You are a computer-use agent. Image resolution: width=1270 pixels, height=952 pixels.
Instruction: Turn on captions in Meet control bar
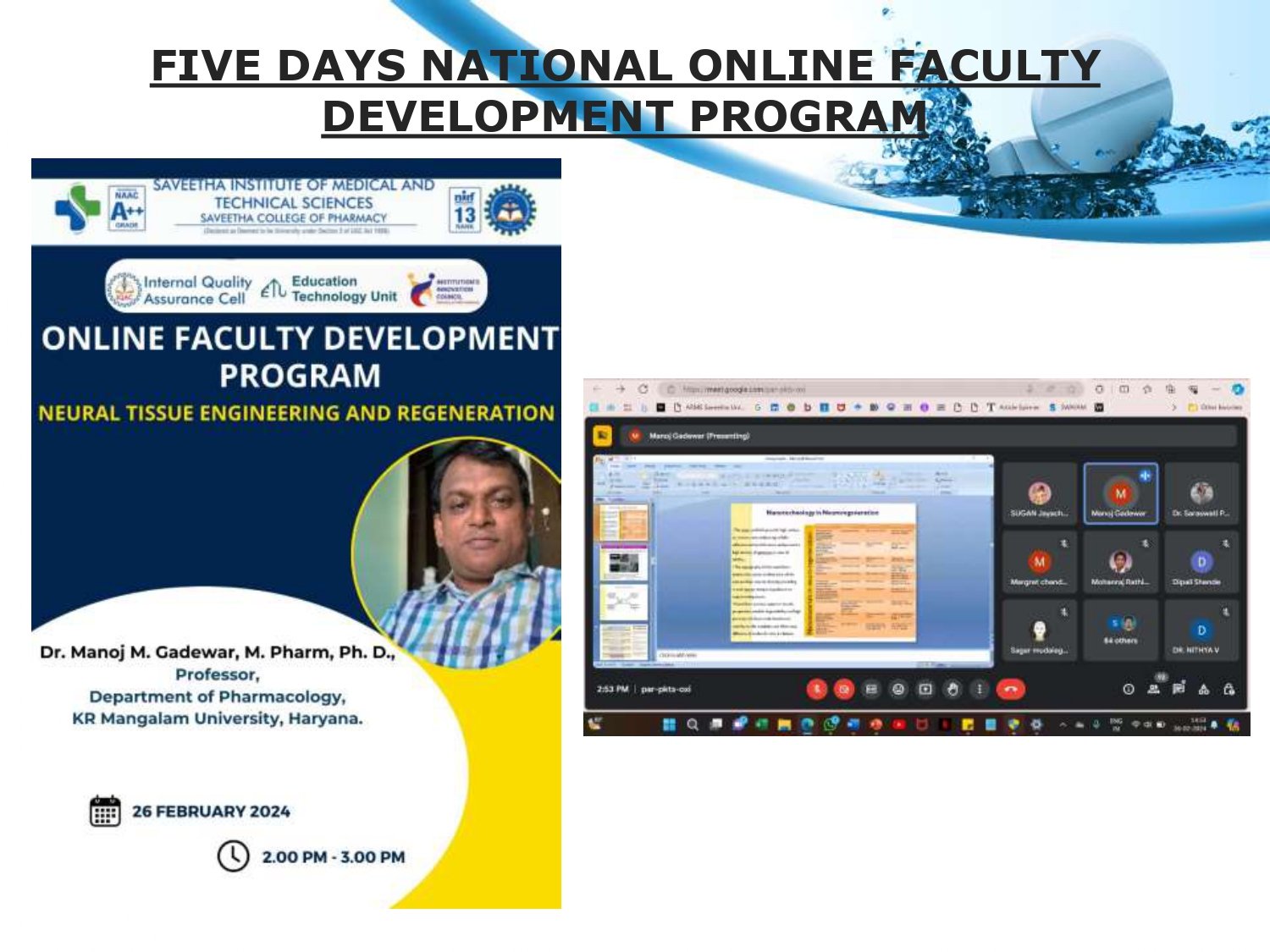(871, 690)
